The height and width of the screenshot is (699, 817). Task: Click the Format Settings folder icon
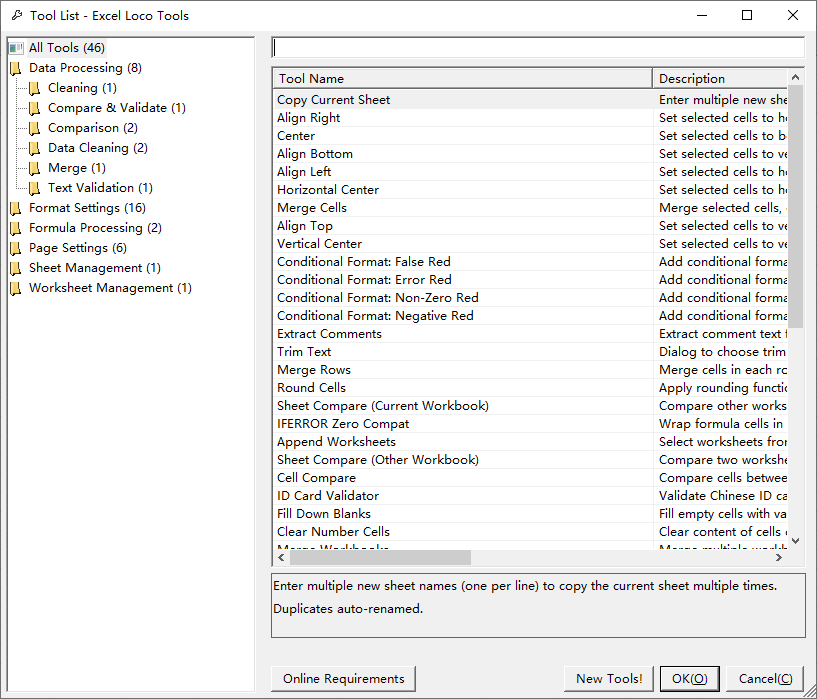point(16,208)
